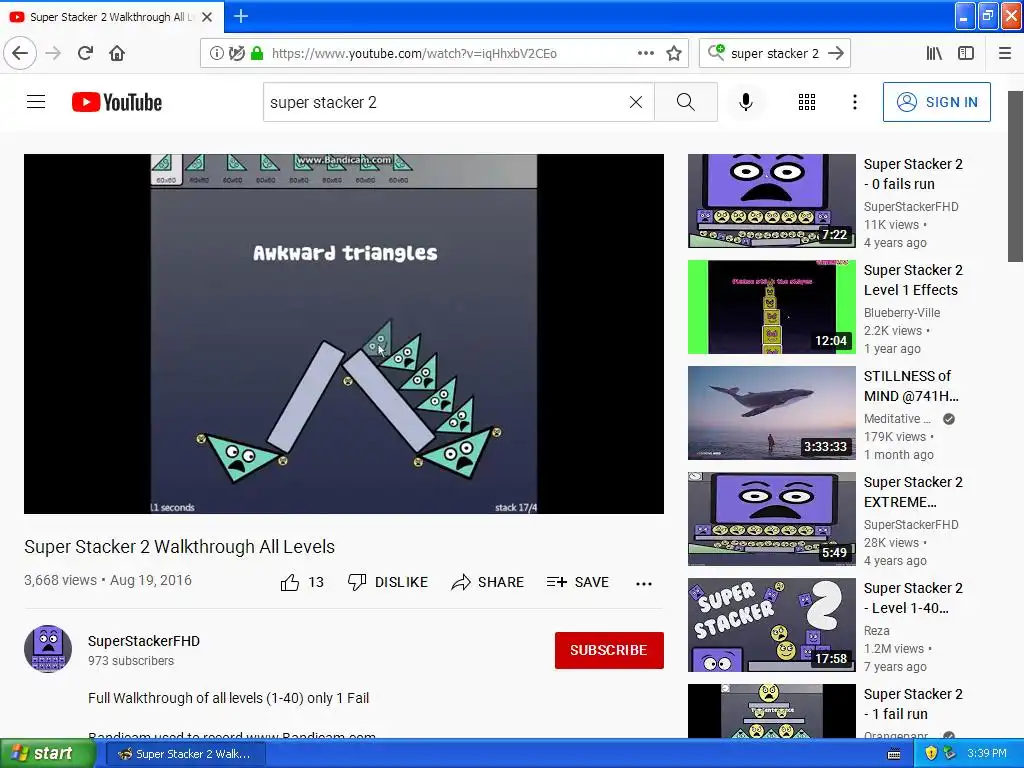Click title 'STILLNESS of MIND @741H...'
The image size is (1024, 768).
[911, 386]
